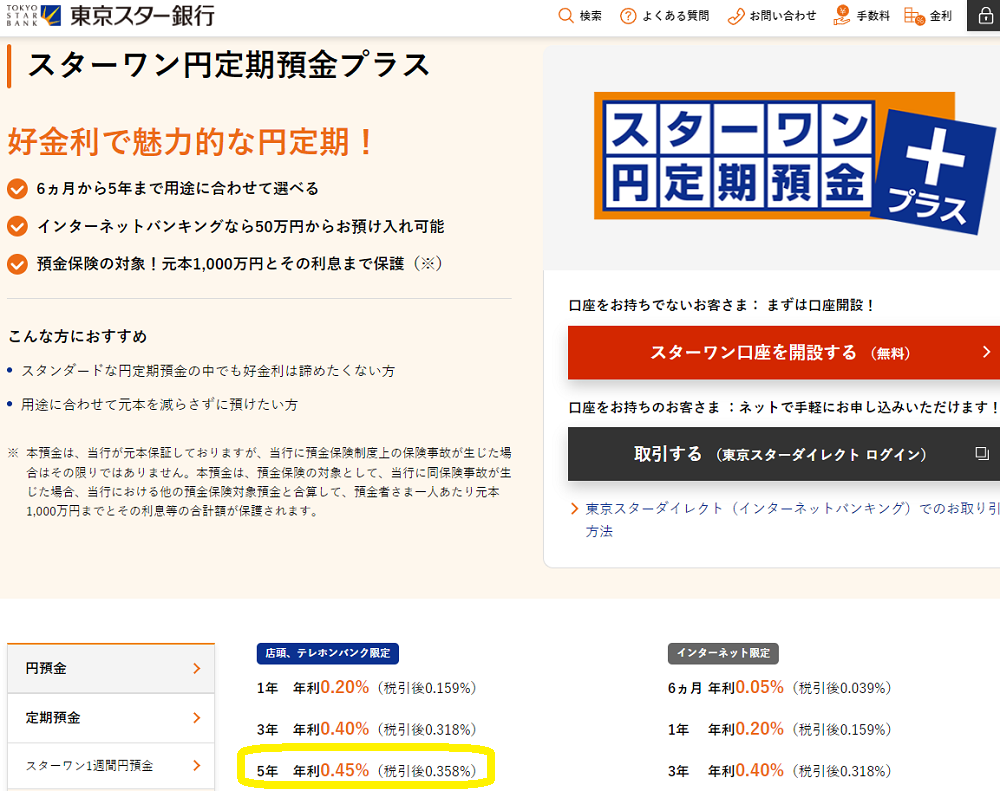Click 口座をお持ちのお客さま text
The width and height of the screenshot is (1000, 791).
tap(783, 407)
